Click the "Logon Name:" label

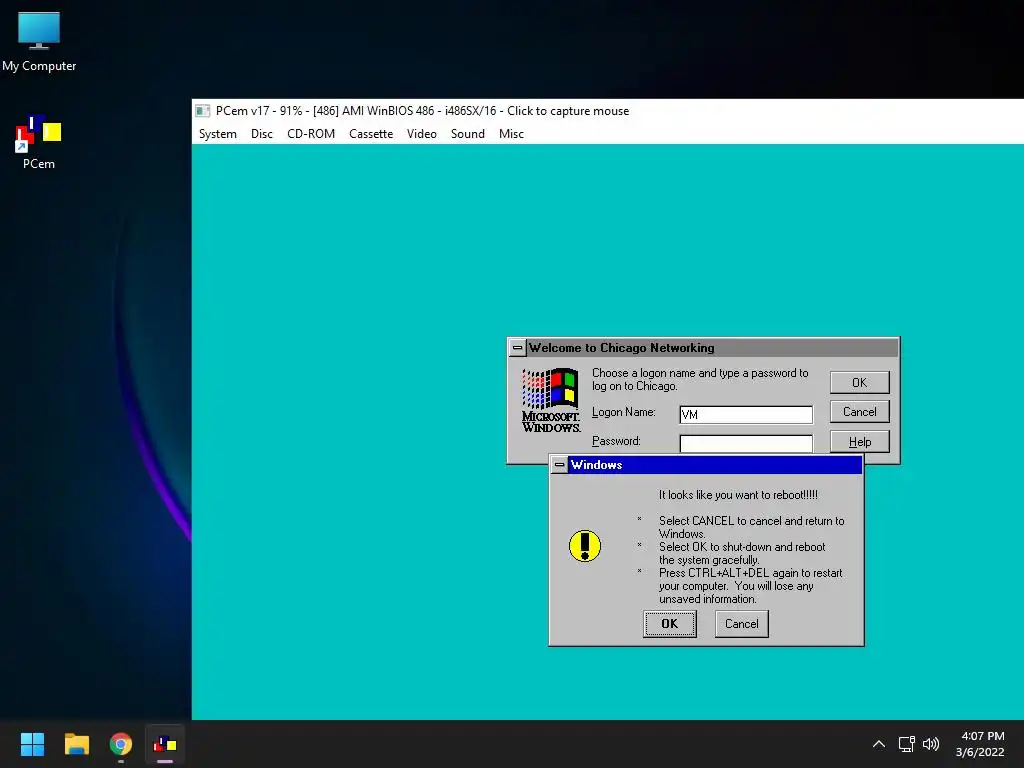624,412
